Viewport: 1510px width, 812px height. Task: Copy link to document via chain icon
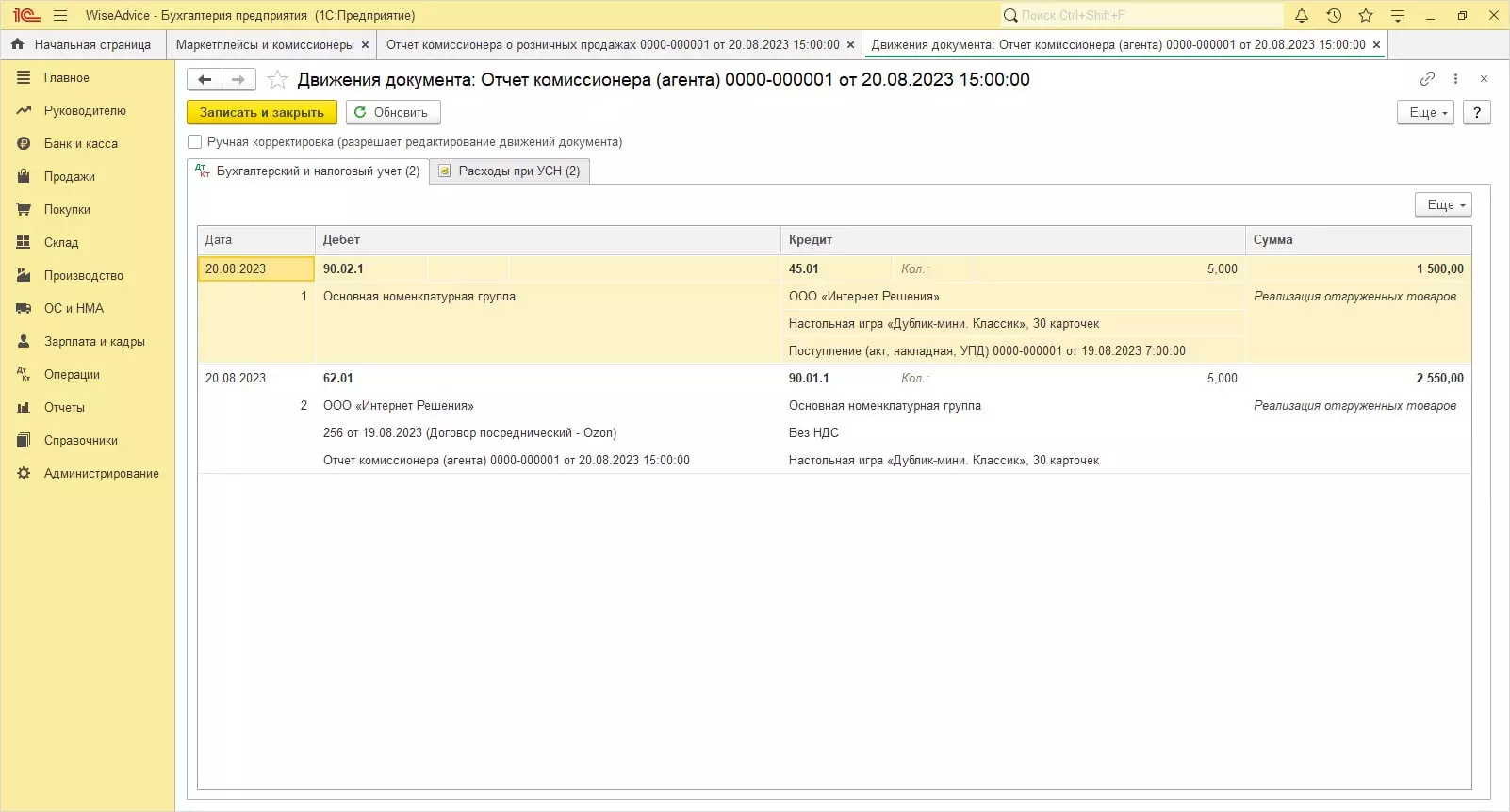click(x=1427, y=79)
